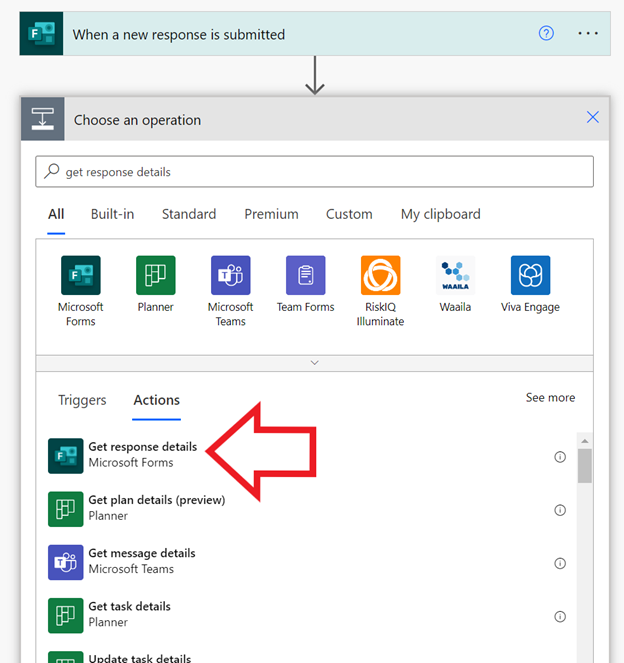
Task: Choose the Microsoft Teams connector icon
Action: (230, 275)
